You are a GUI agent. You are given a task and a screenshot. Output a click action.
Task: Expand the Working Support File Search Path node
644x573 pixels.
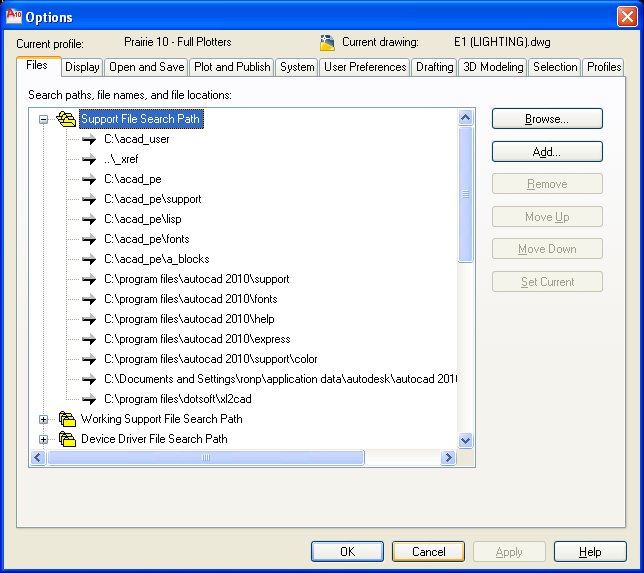43,419
